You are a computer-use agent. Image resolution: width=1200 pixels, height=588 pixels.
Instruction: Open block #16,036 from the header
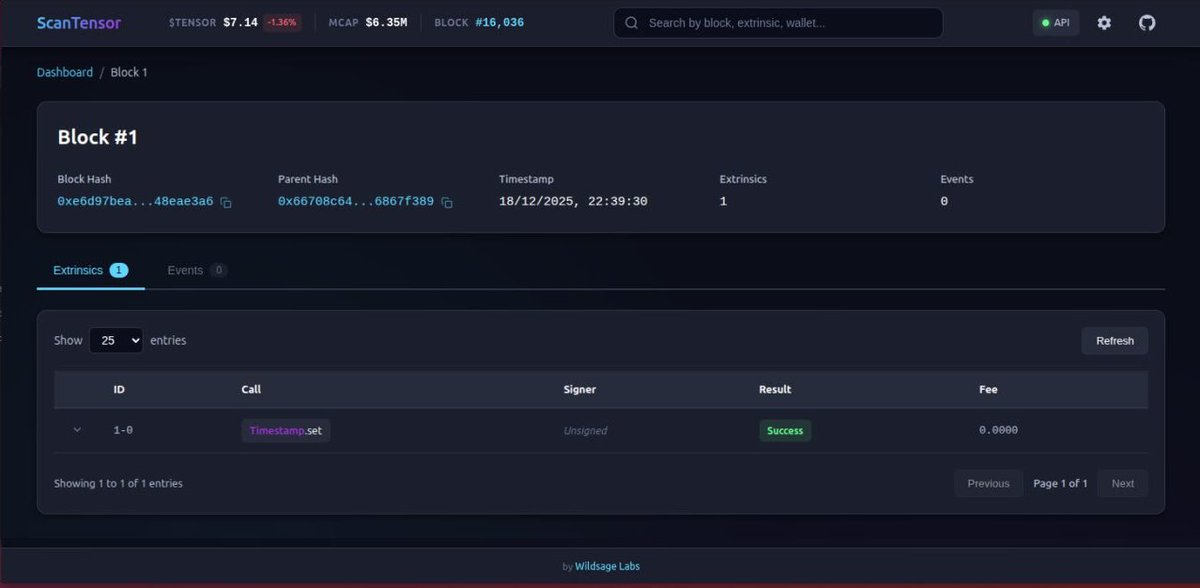pos(499,22)
